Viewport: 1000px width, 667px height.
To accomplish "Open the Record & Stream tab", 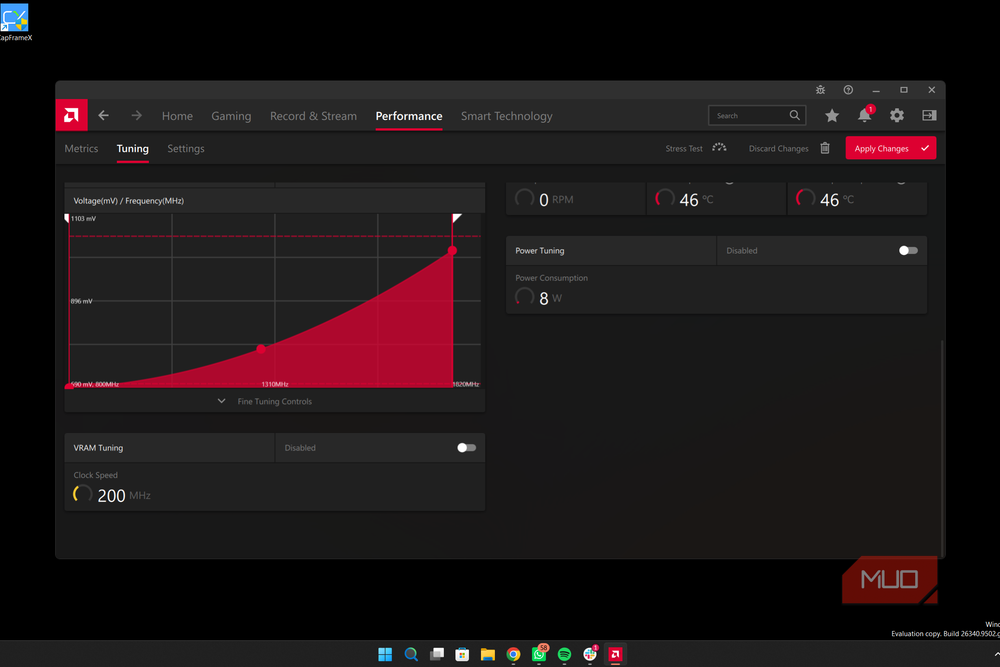I will [313, 116].
